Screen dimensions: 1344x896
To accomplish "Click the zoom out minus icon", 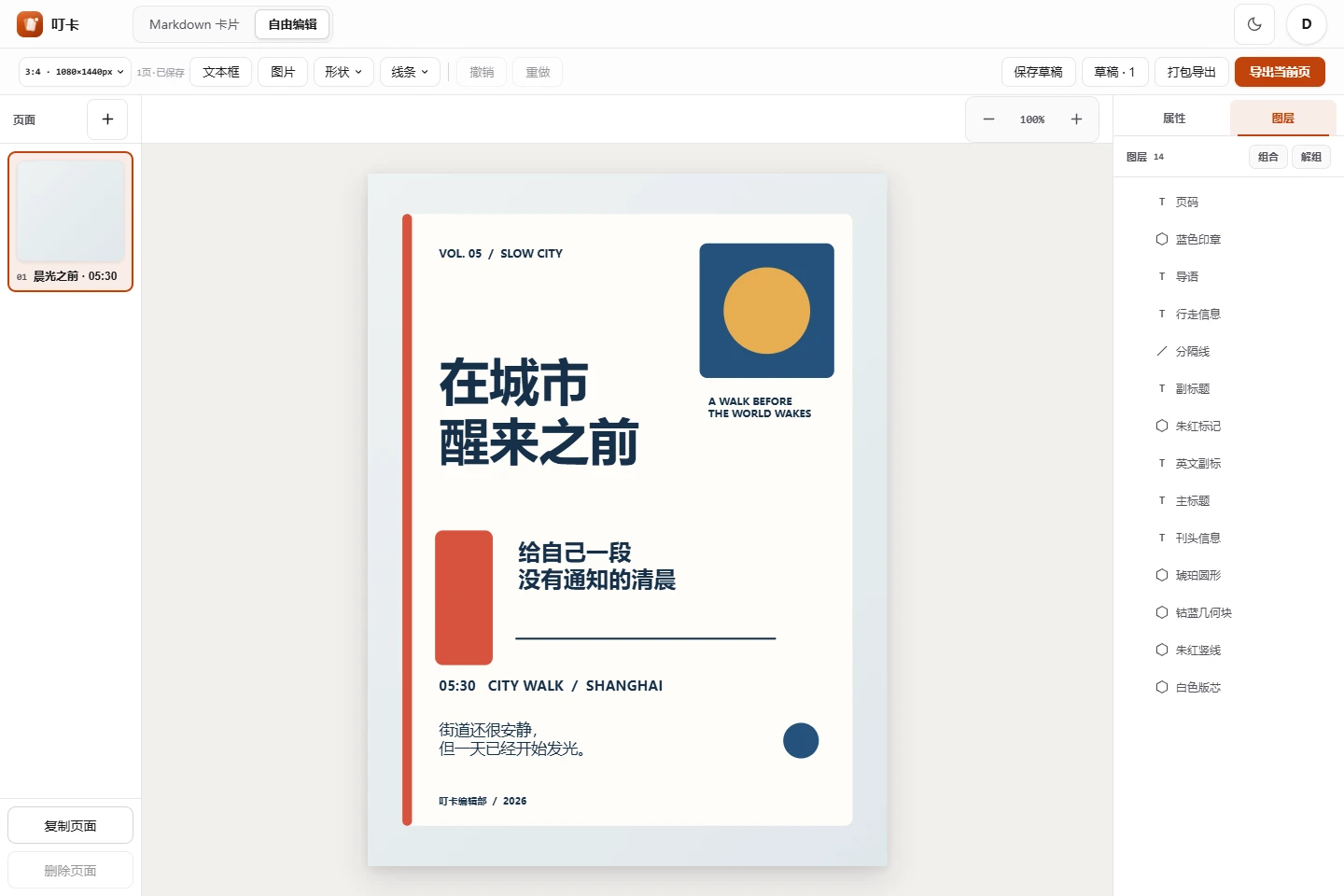I will pos(989,119).
